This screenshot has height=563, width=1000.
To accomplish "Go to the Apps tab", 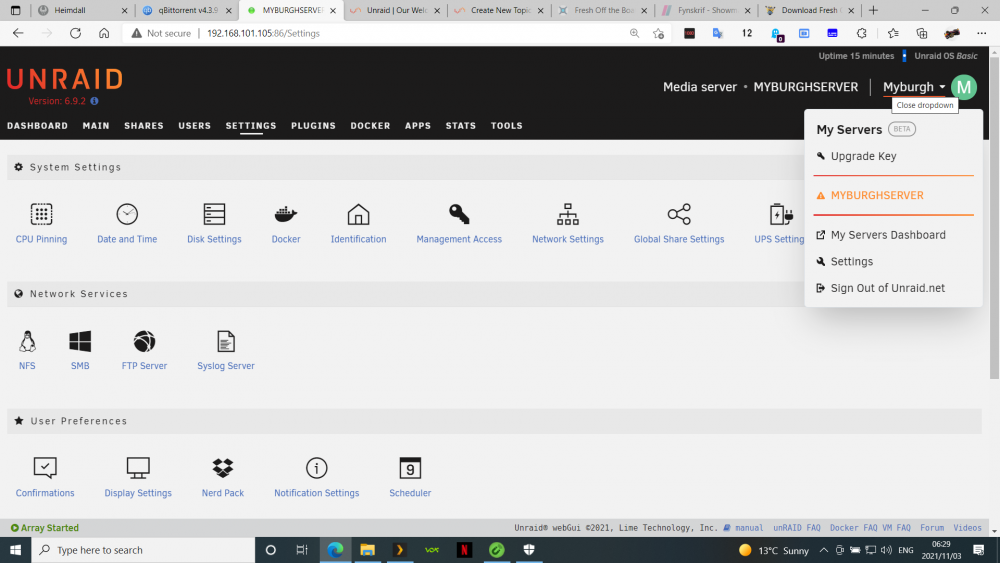I will click(418, 126).
